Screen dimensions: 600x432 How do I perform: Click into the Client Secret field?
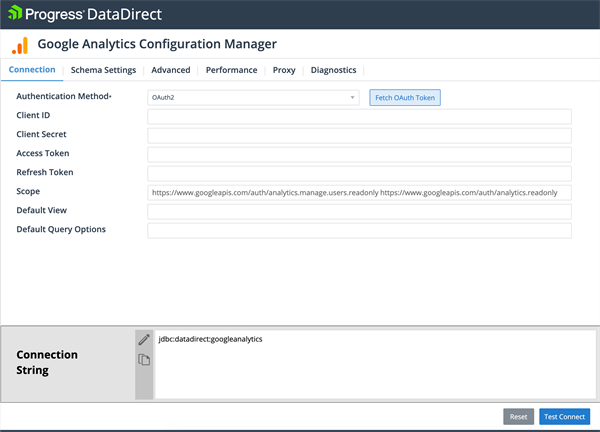click(x=359, y=135)
